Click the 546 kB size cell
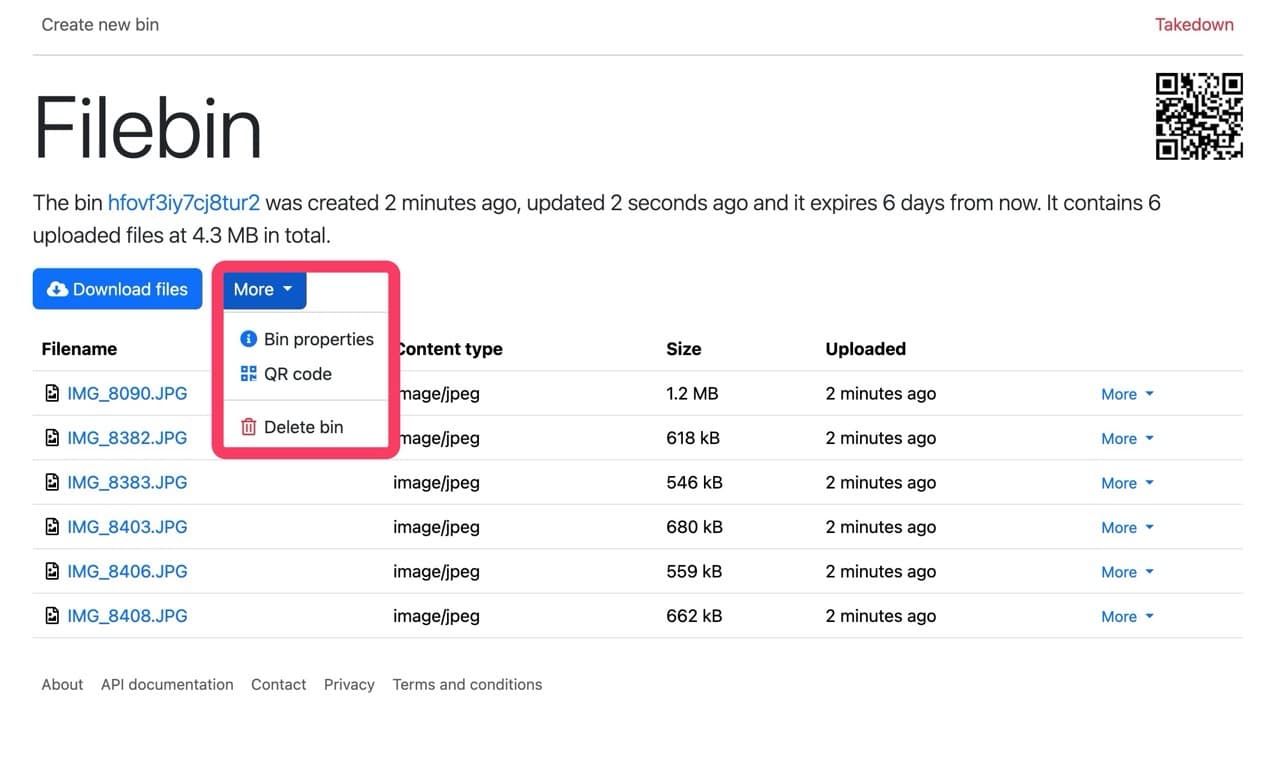The width and height of the screenshot is (1280, 760). [694, 483]
